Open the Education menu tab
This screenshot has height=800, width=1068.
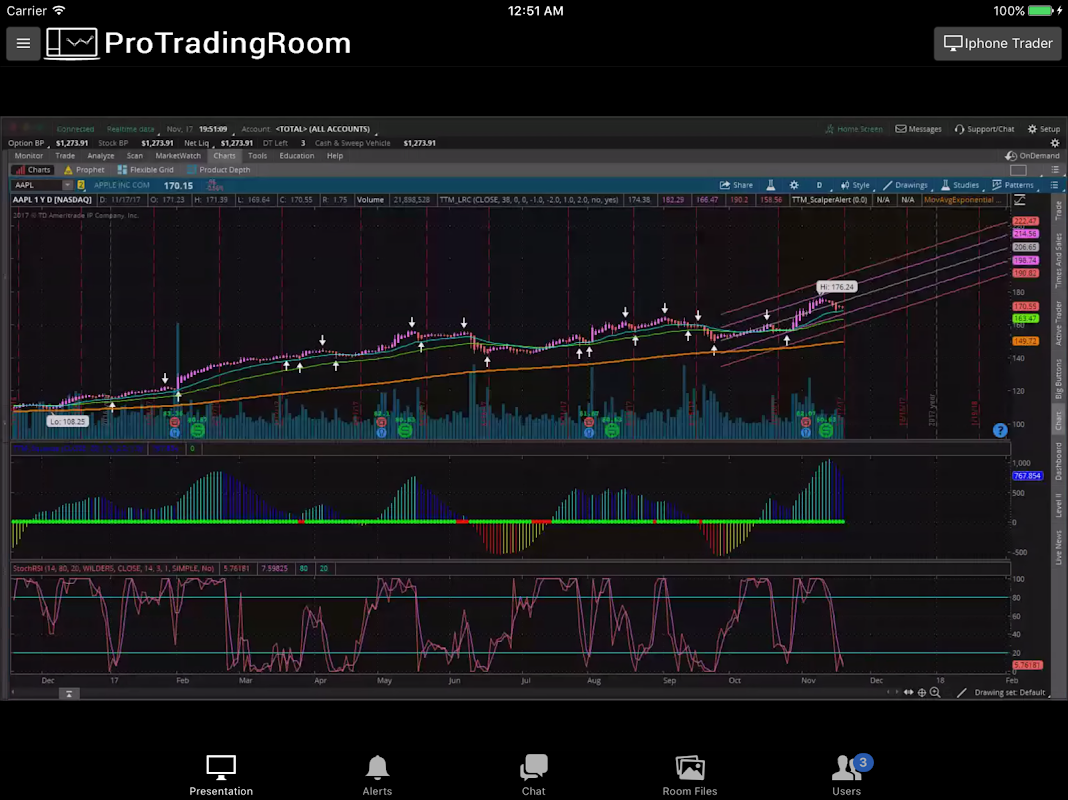297,156
